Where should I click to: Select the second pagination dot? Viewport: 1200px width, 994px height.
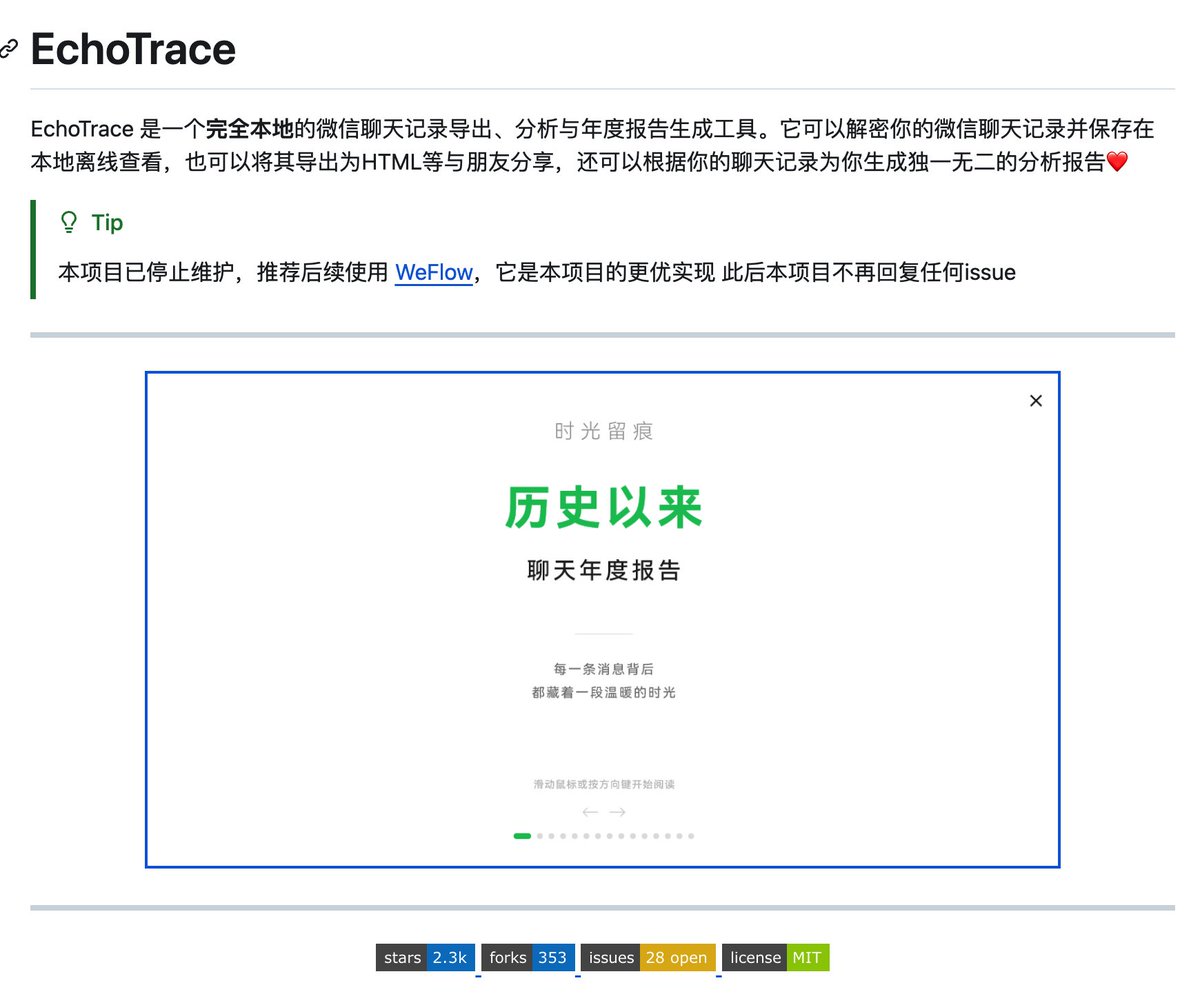pos(539,835)
